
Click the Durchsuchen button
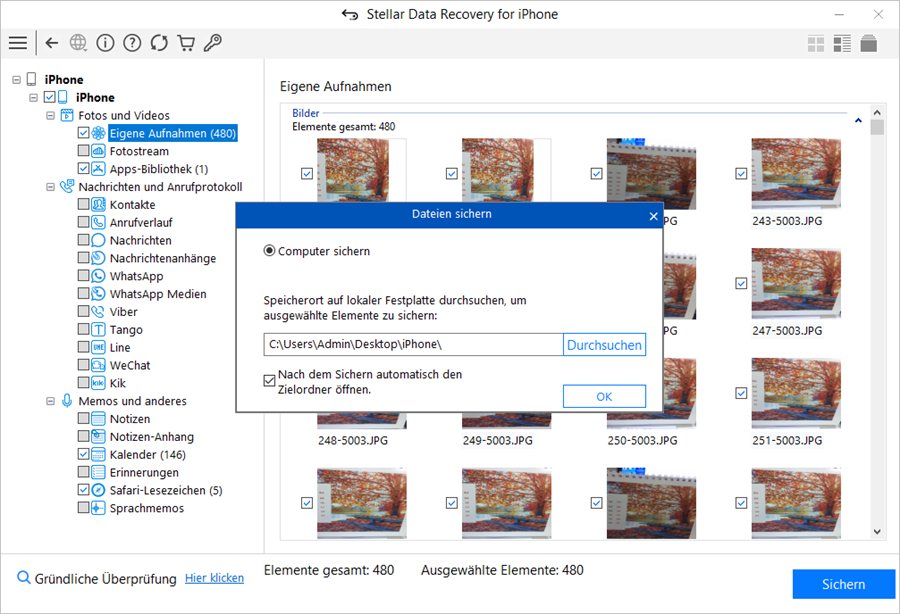click(x=604, y=345)
